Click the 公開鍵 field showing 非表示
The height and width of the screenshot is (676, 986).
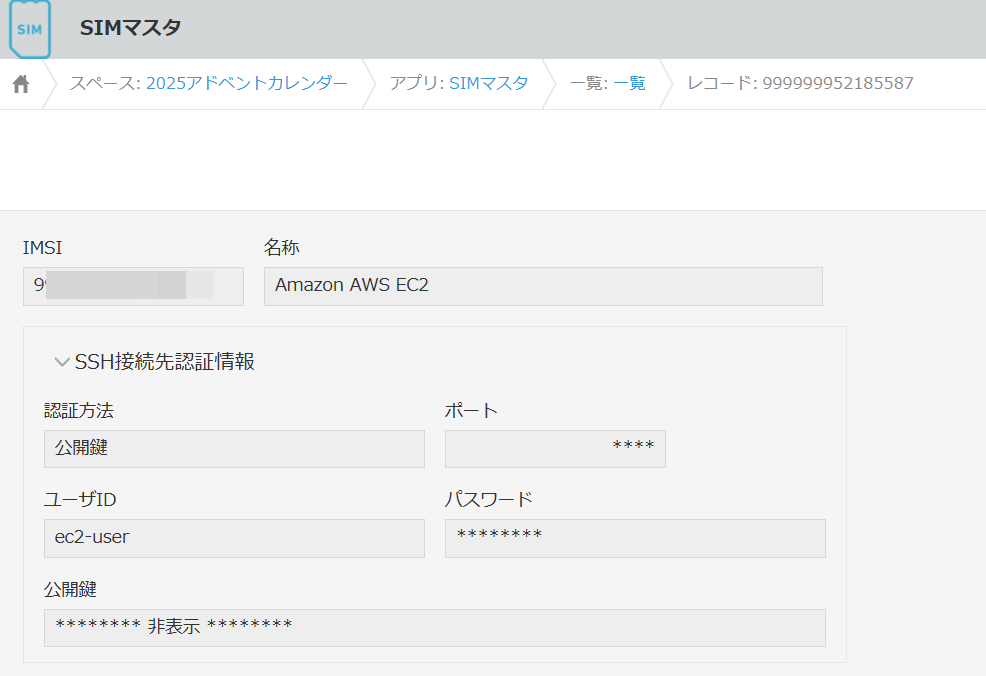click(x=434, y=627)
